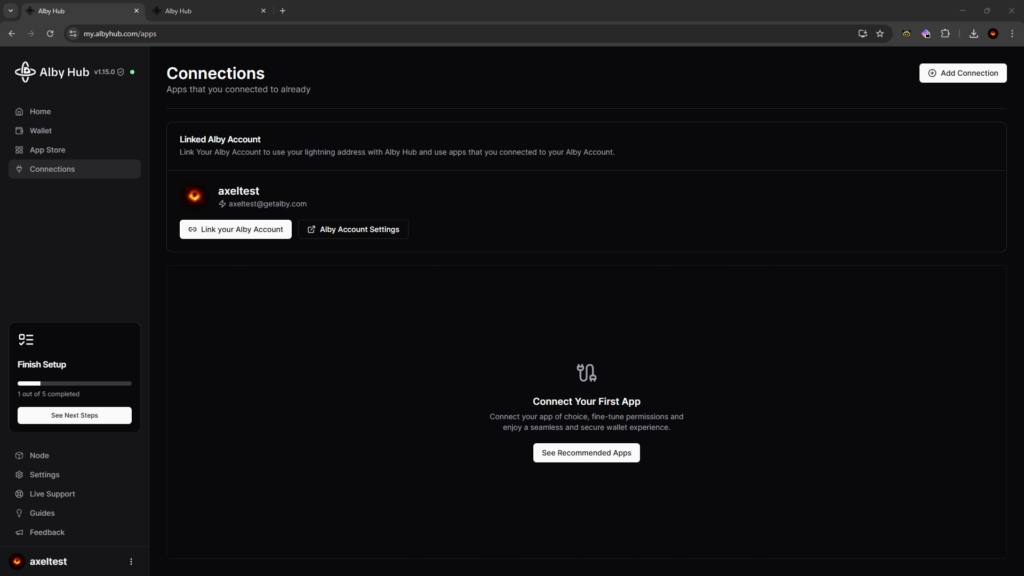The image size is (1024, 576).
Task: Click See Next Steps button
Action: click(x=74, y=415)
